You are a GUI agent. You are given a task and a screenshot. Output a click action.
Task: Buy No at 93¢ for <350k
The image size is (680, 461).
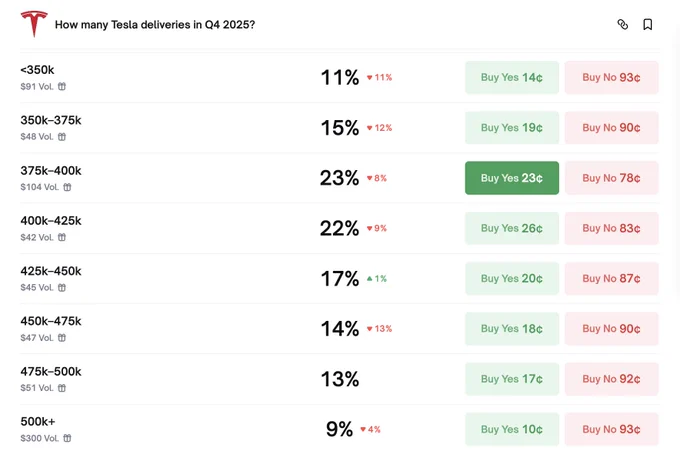(x=611, y=77)
